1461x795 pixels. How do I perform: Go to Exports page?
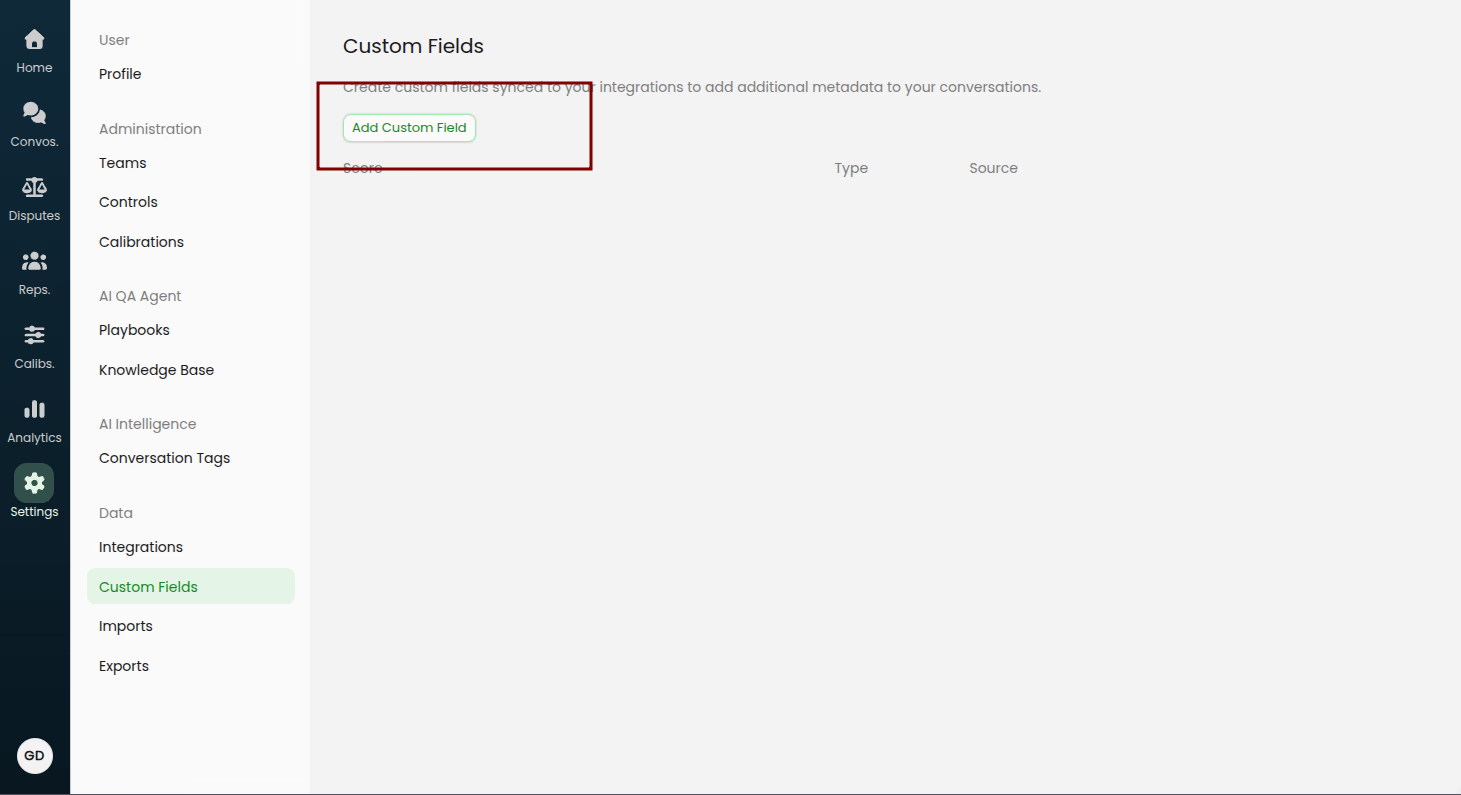click(x=124, y=666)
